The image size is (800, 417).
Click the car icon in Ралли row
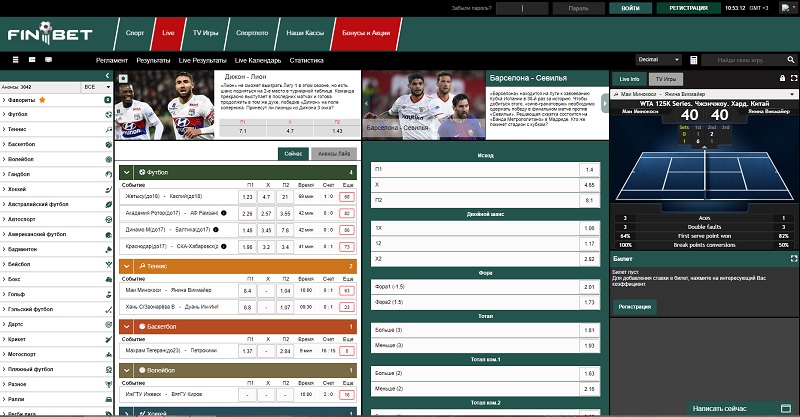click(x=108, y=399)
